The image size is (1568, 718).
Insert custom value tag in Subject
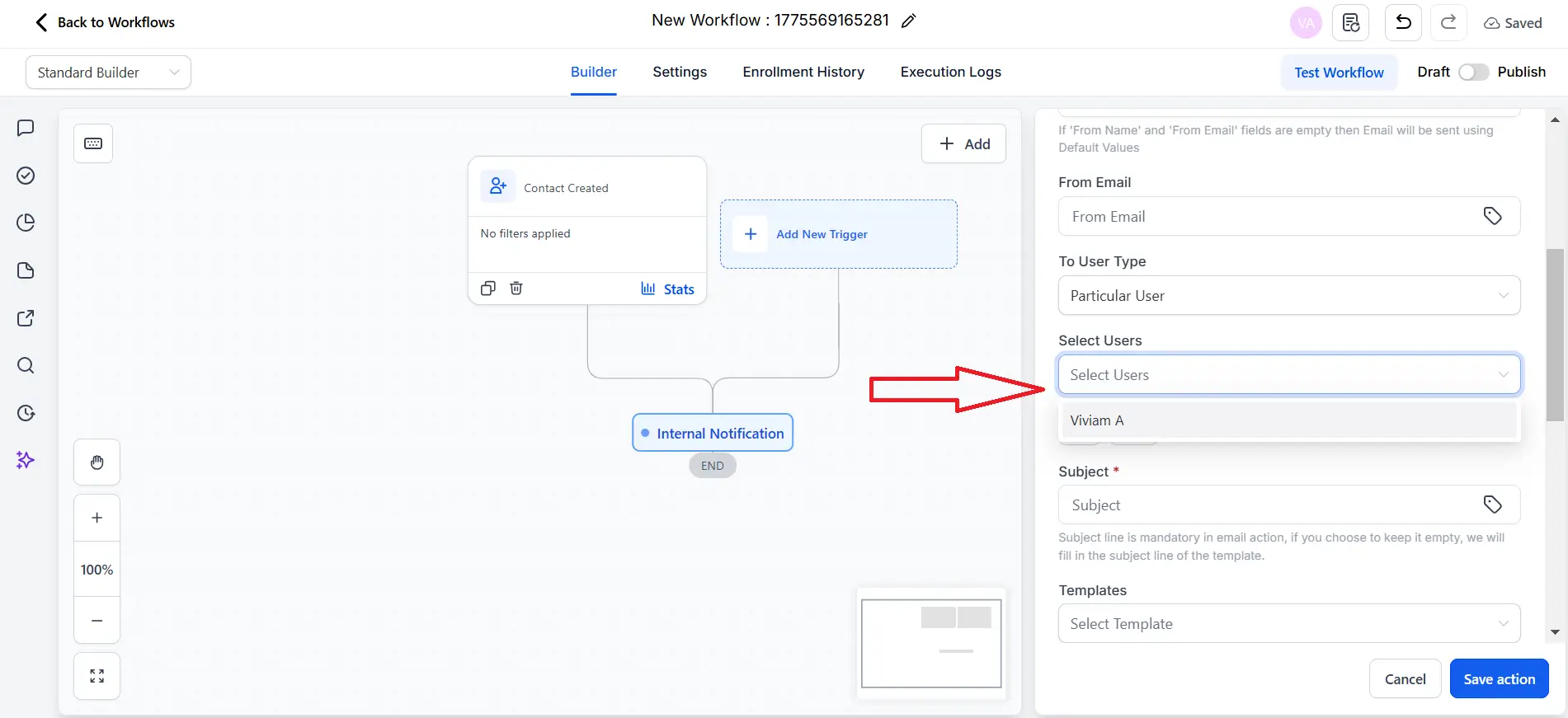(1492, 504)
